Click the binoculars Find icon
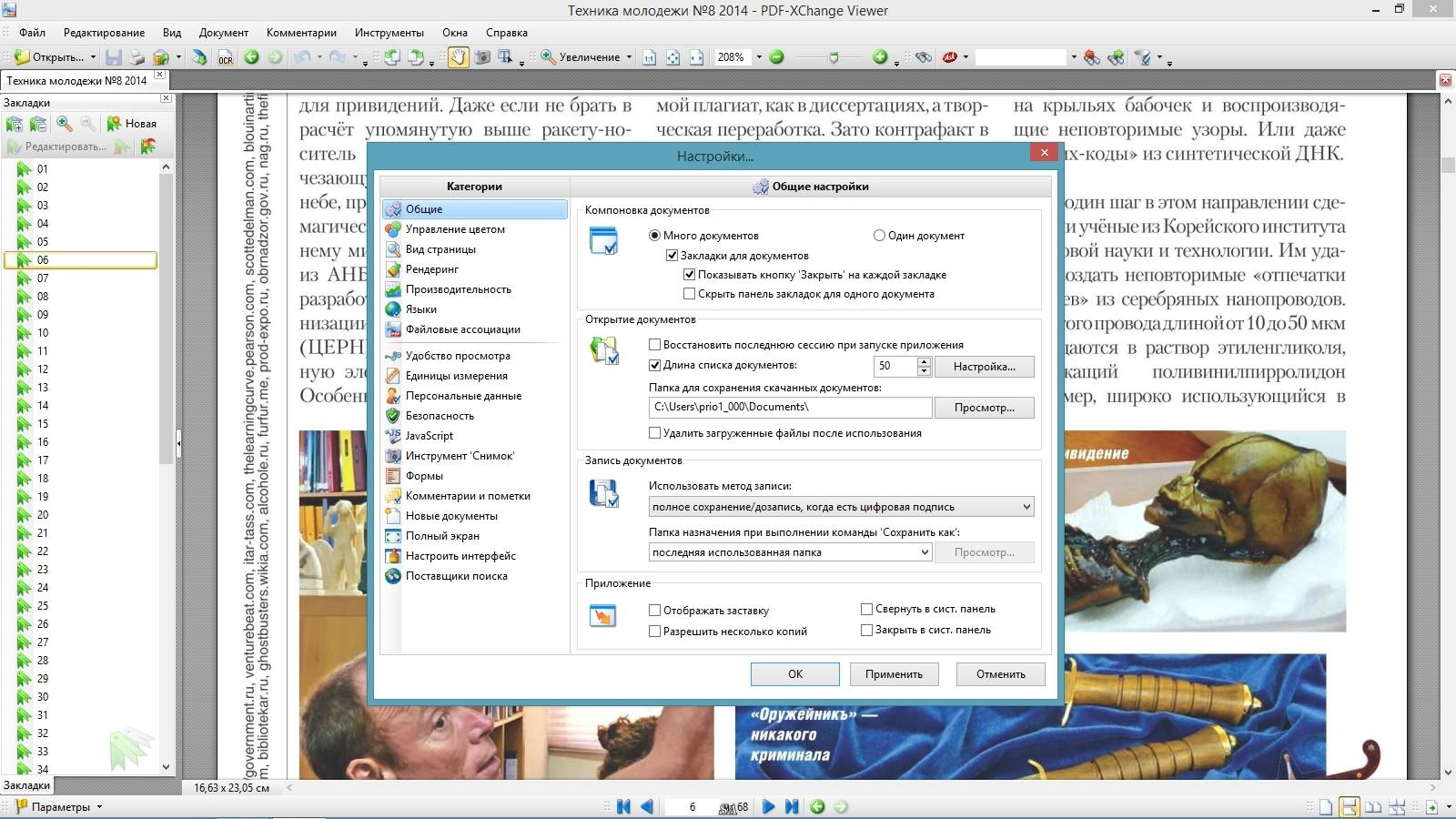This screenshot has width=1456, height=819. pos(924,57)
